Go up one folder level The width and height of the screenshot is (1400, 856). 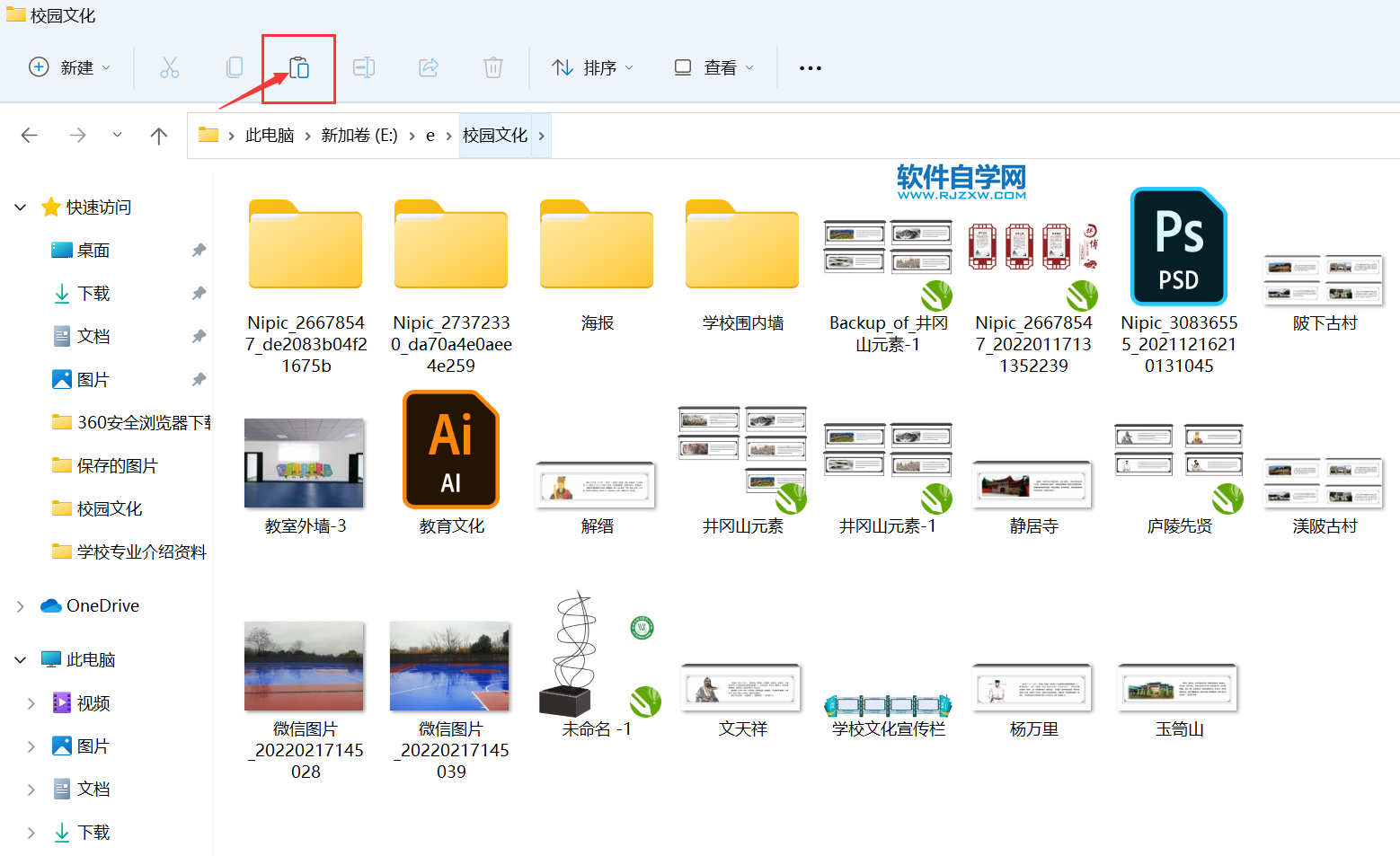coord(159,136)
